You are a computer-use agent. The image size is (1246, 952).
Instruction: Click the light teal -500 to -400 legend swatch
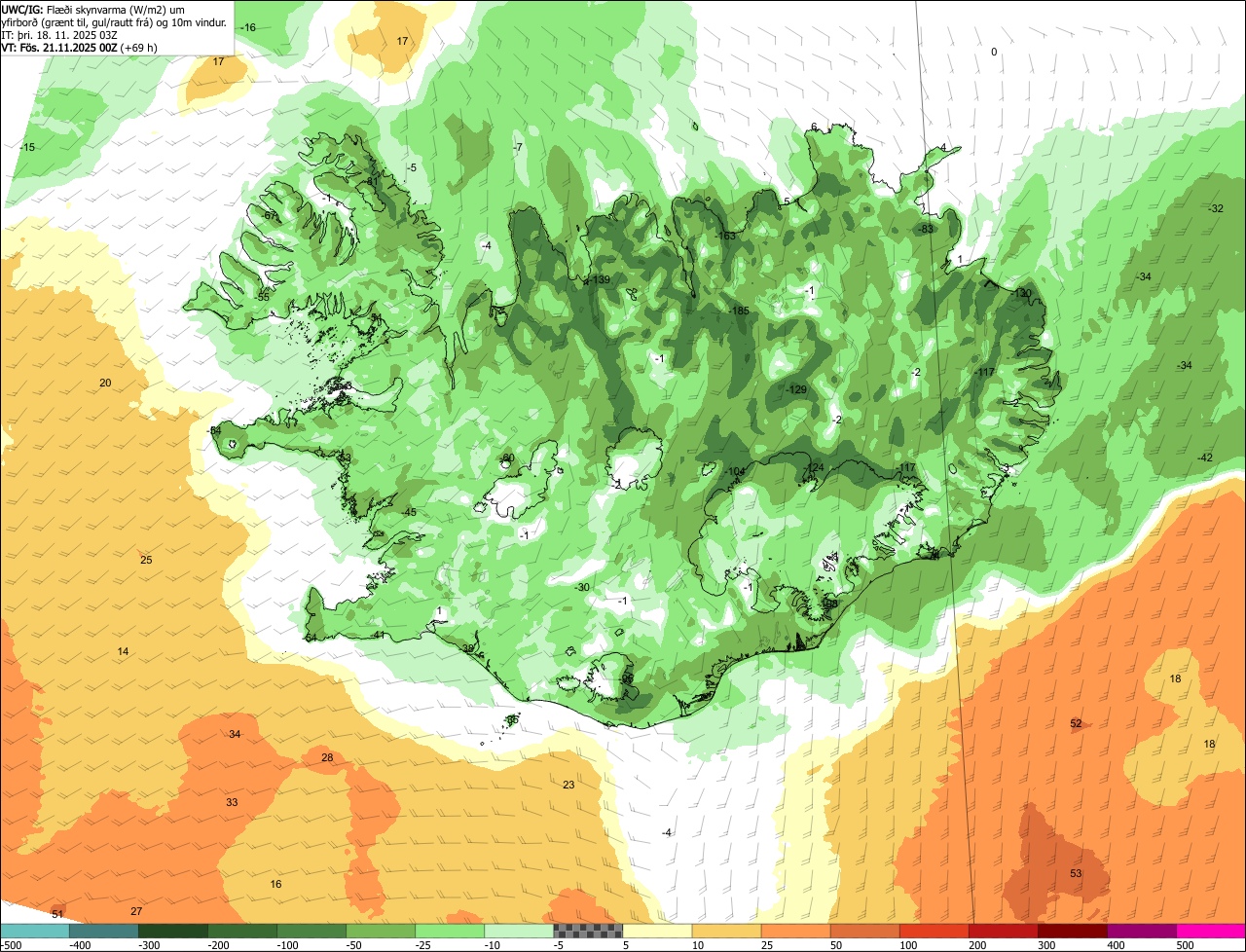point(34,931)
